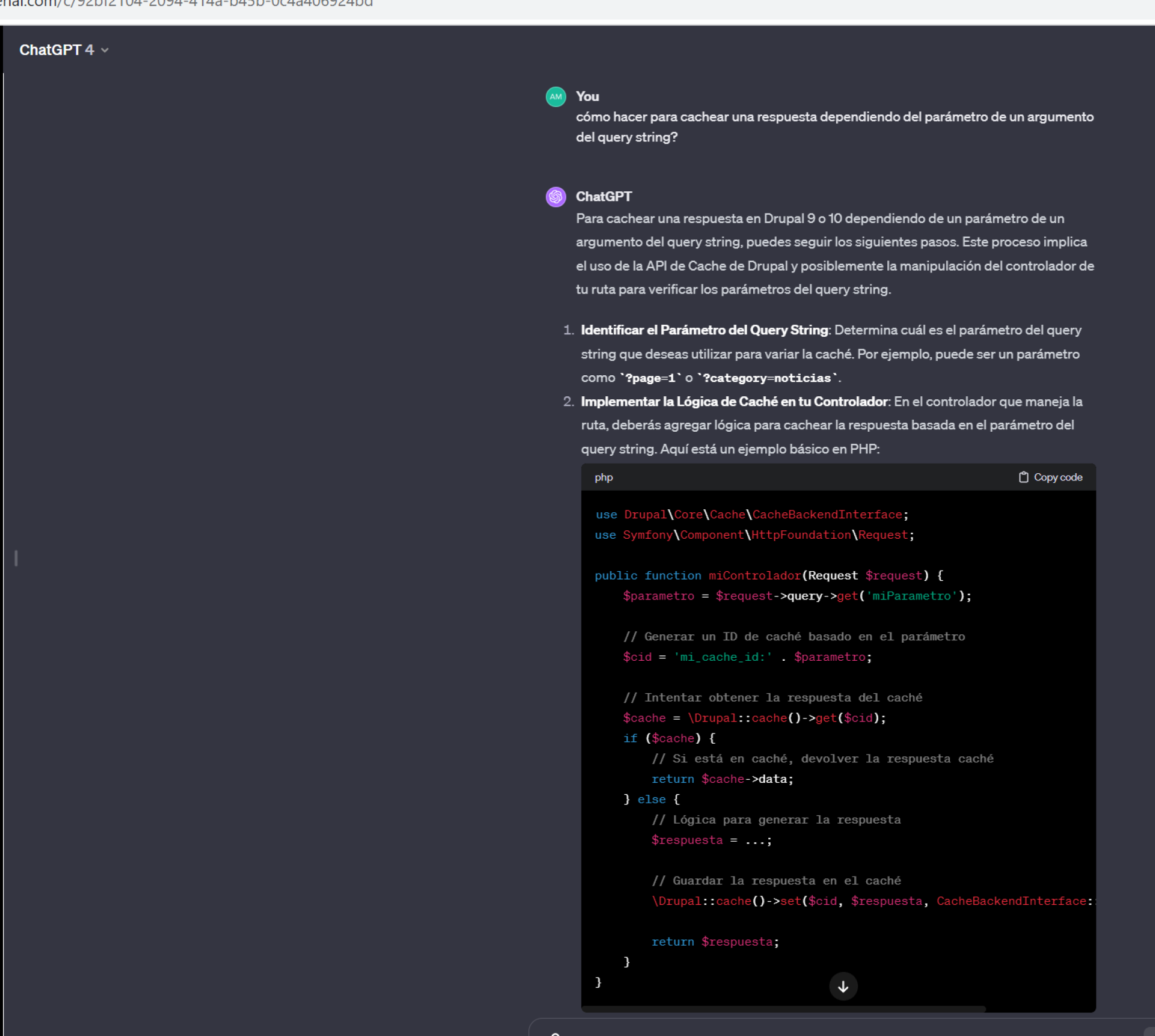Viewport: 1155px width, 1036px height.
Task: Click comment 'Intentar obtener la respuesta del caché'
Action: tap(772, 698)
